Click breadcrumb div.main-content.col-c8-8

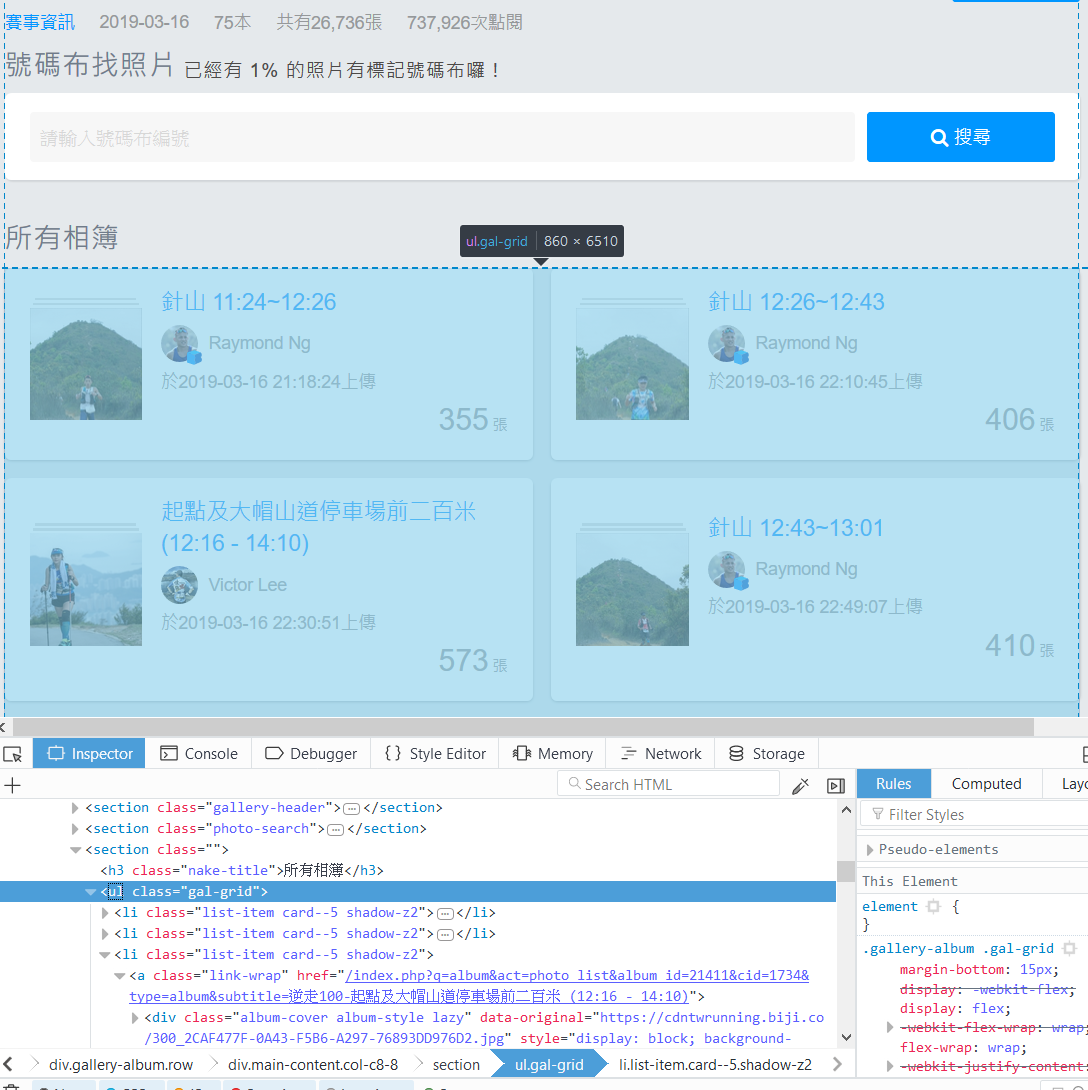313,1064
